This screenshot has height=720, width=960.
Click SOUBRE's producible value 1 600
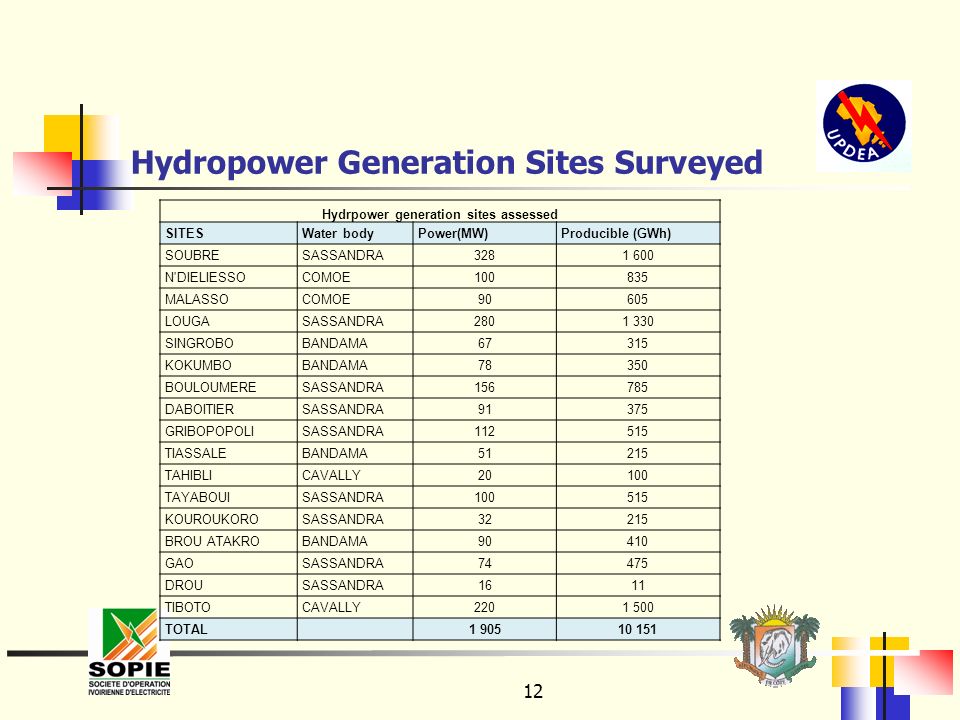638,255
